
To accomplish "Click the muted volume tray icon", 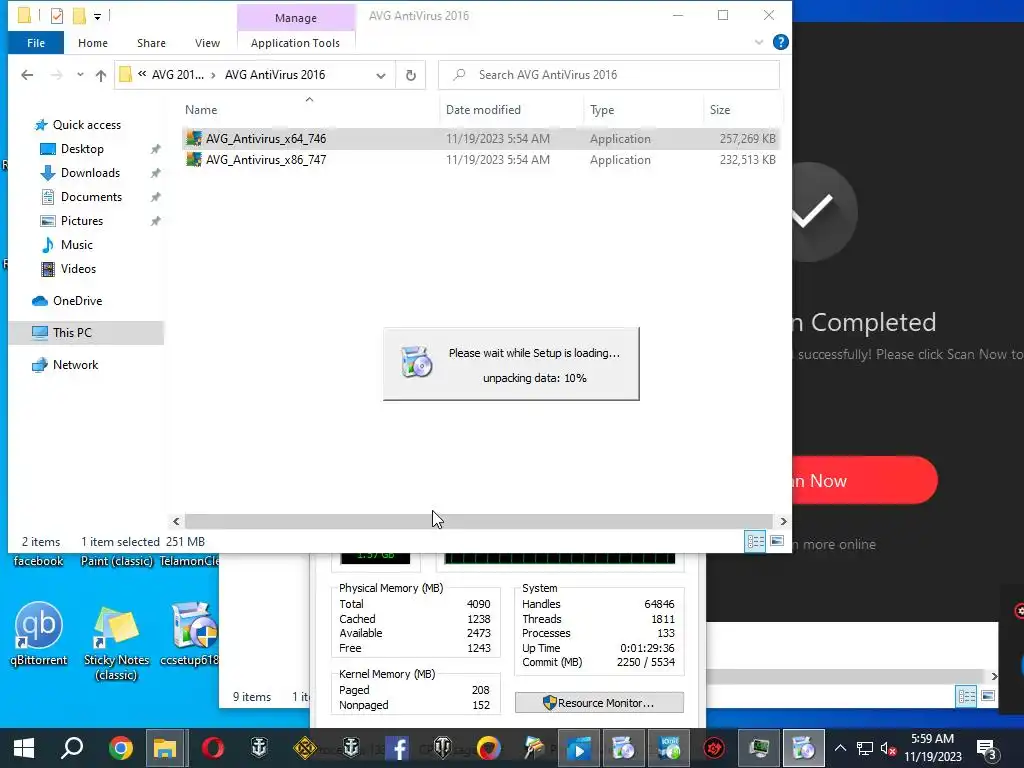I will coord(887,748).
